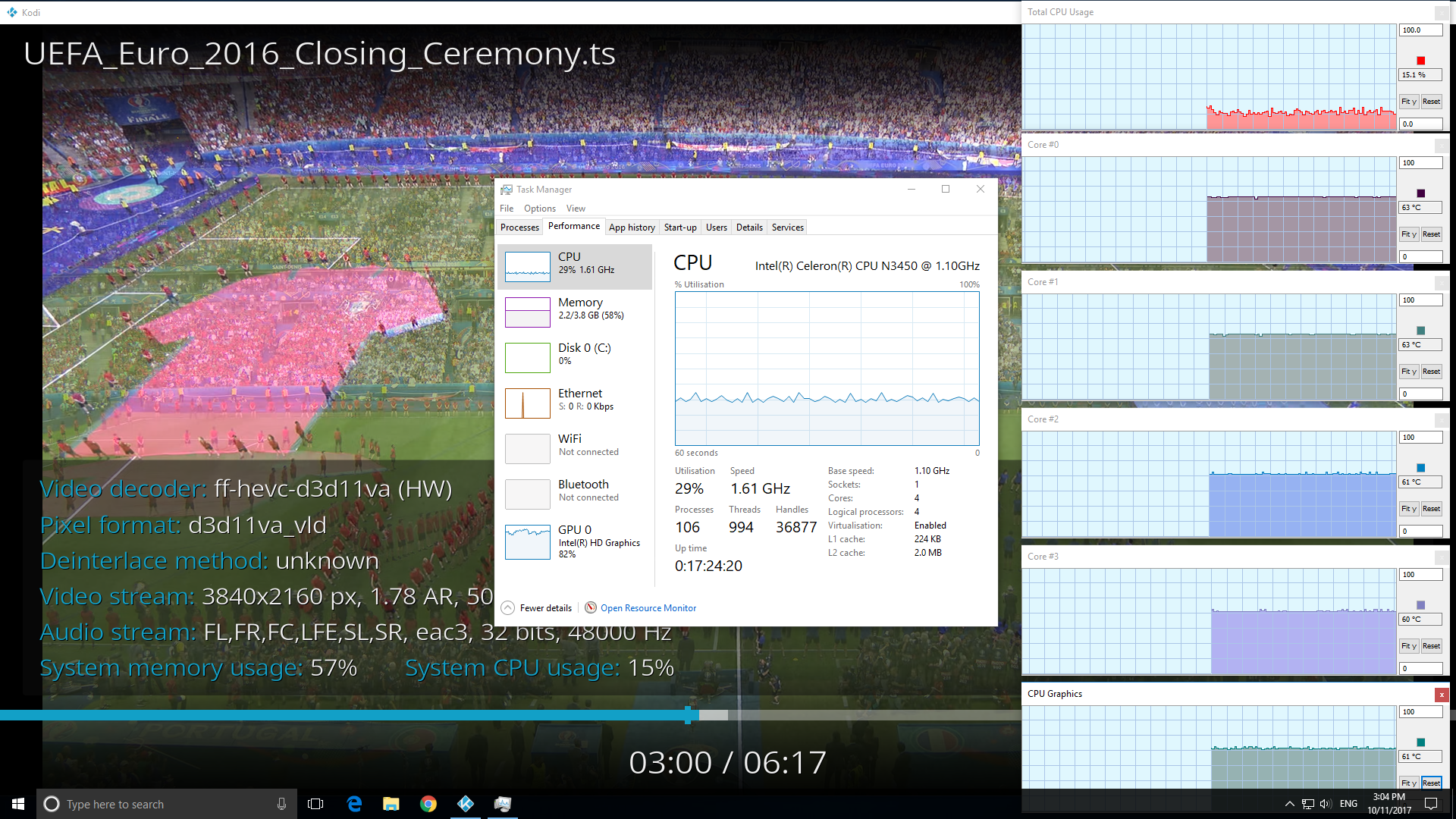Image resolution: width=1456 pixels, height=819 pixels.
Task: Maximize the Task Manager window
Action: click(x=946, y=190)
